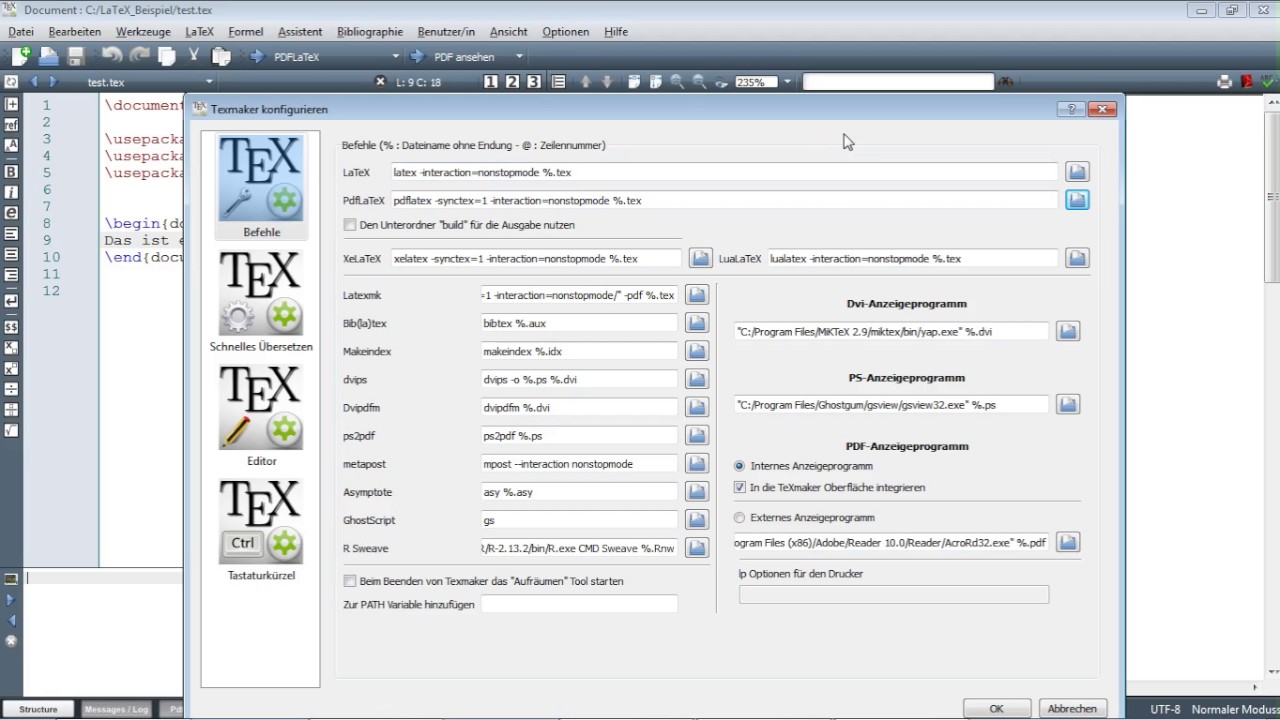Open the PDF ansehen dropdown
This screenshot has width=1280, height=720.
pyautogui.click(x=519, y=57)
